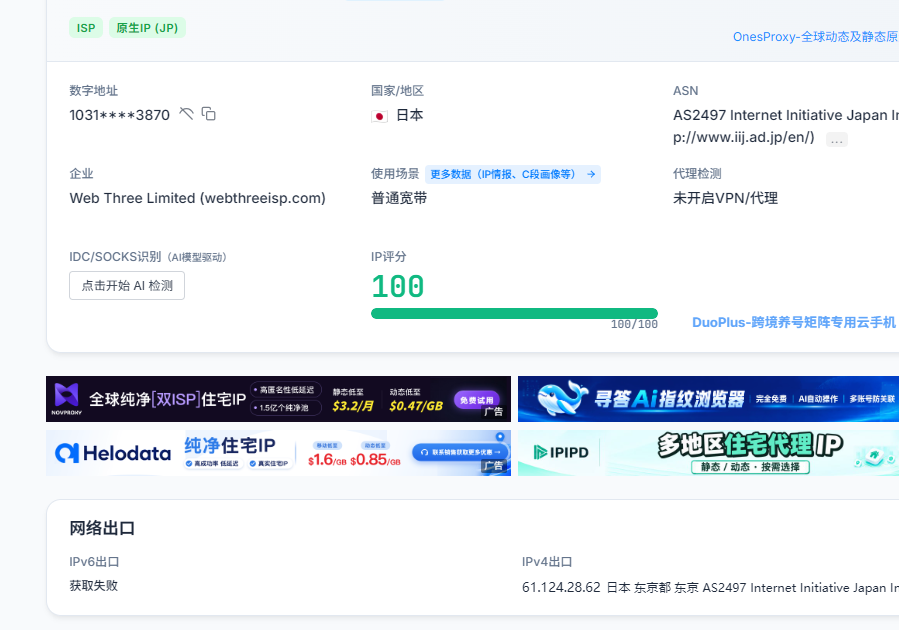Select the country value 日本
The image size is (899, 630).
[409, 115]
